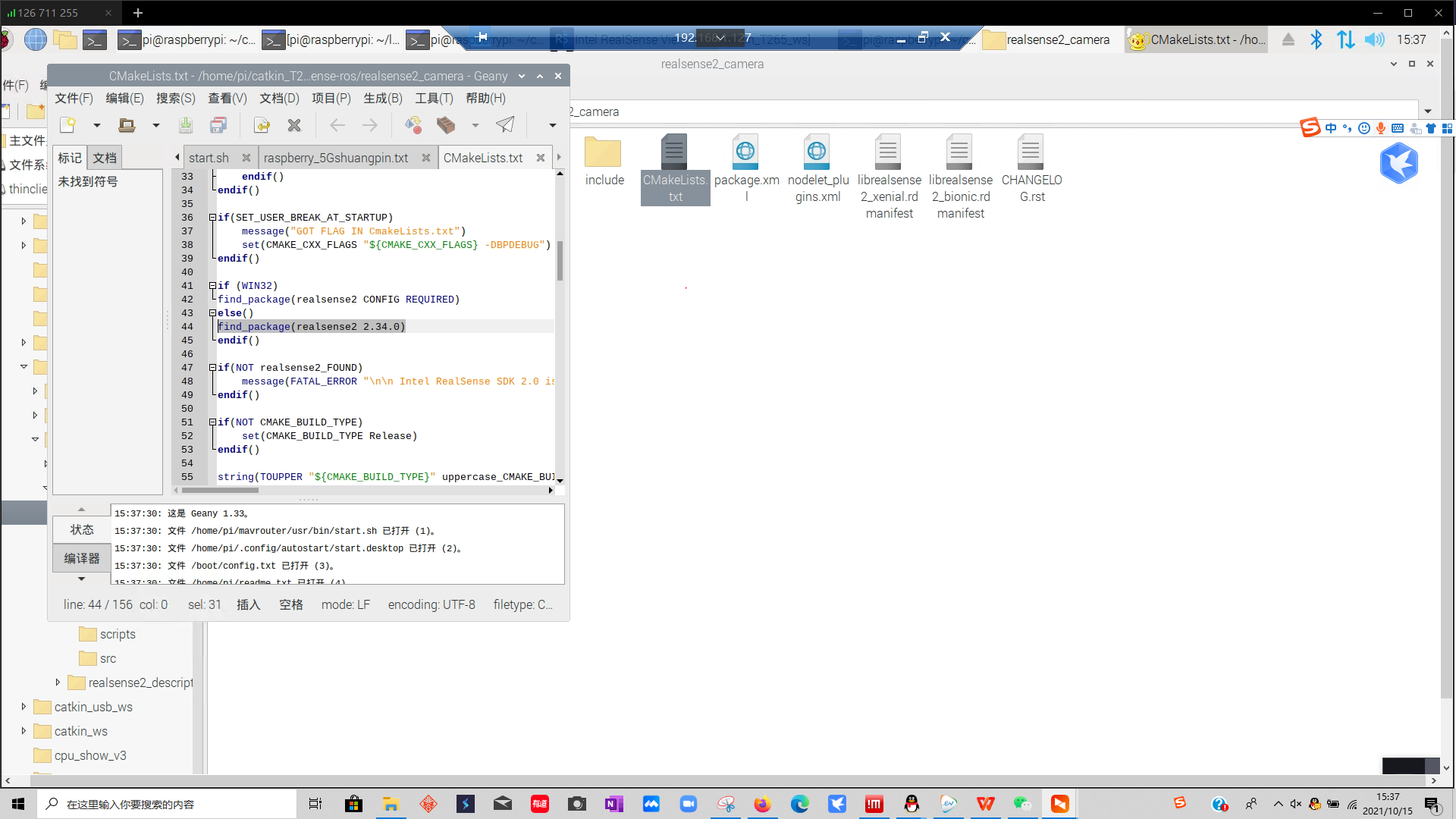Open the 文档 sidebar tab

click(105, 158)
